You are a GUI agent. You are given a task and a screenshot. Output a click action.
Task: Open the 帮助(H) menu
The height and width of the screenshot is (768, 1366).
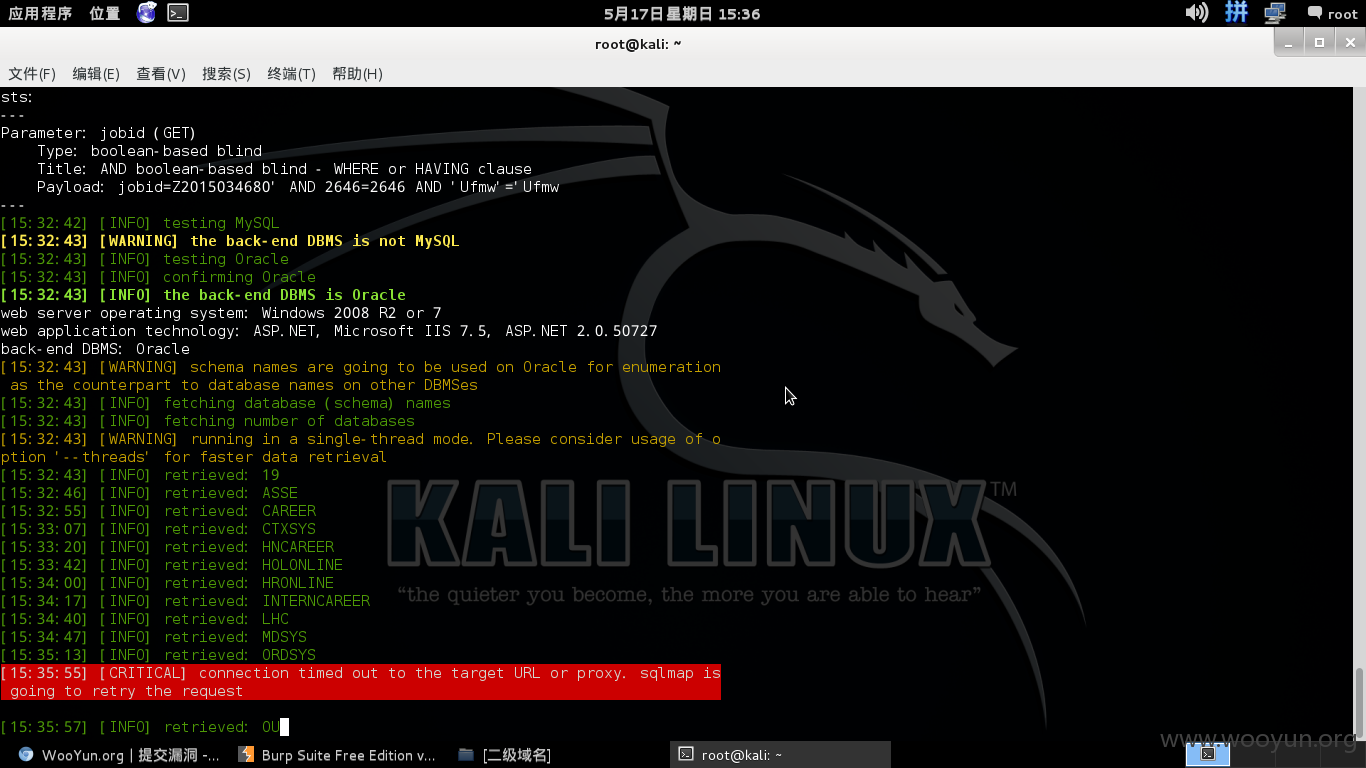point(357,74)
